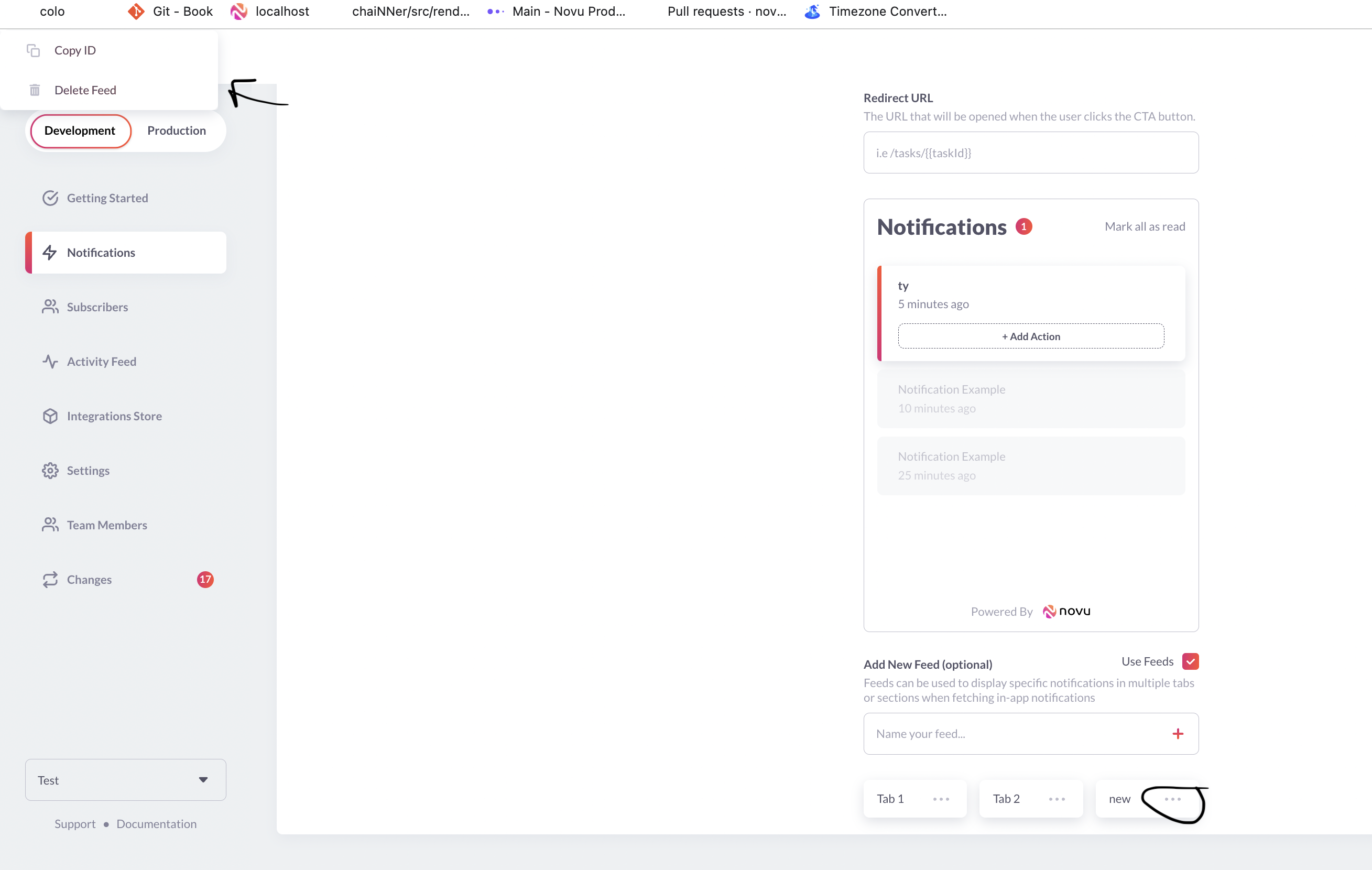Screen dimensions: 1372x870
Task: Open the Team Members menu item
Action: (106, 525)
